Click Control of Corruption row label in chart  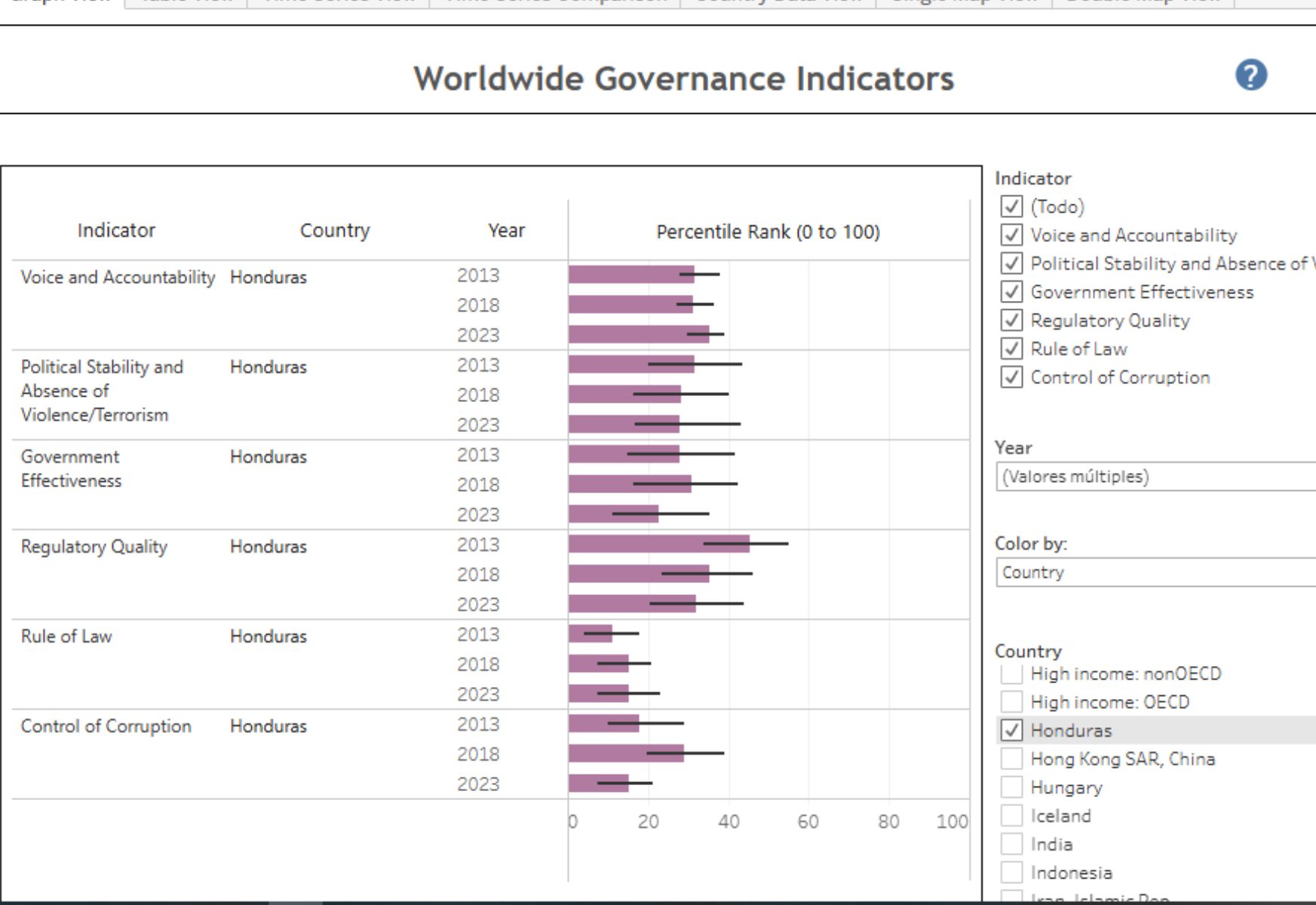click(106, 726)
